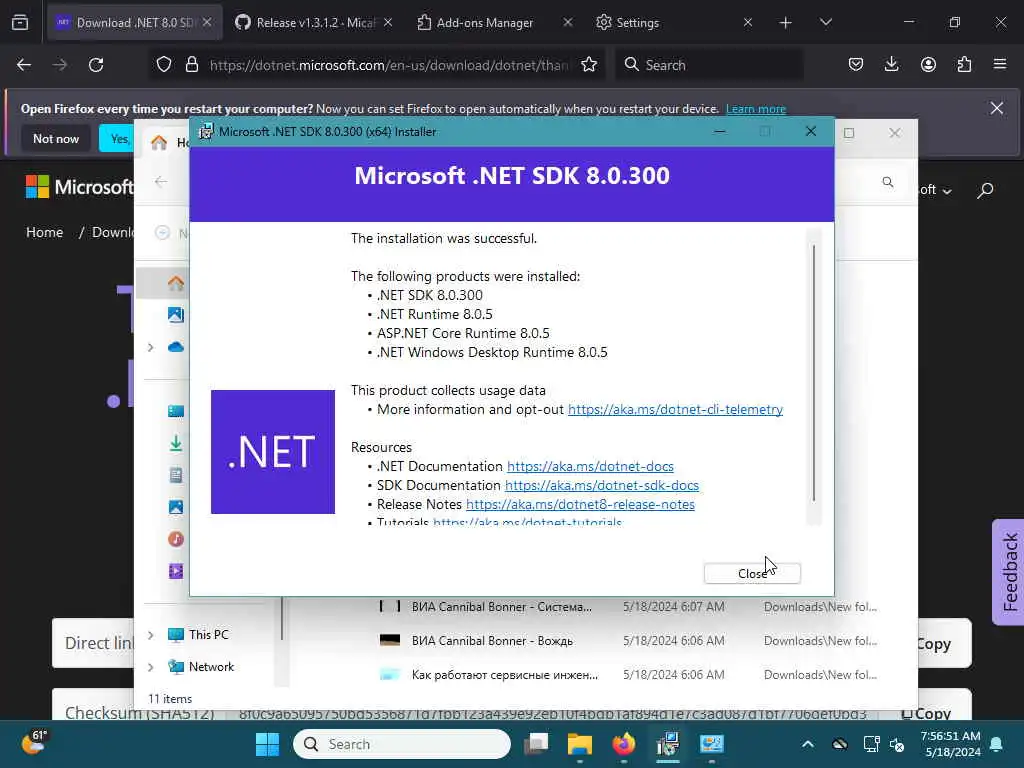Click the Firefox Search box
The image size is (1024, 768).
(709, 65)
